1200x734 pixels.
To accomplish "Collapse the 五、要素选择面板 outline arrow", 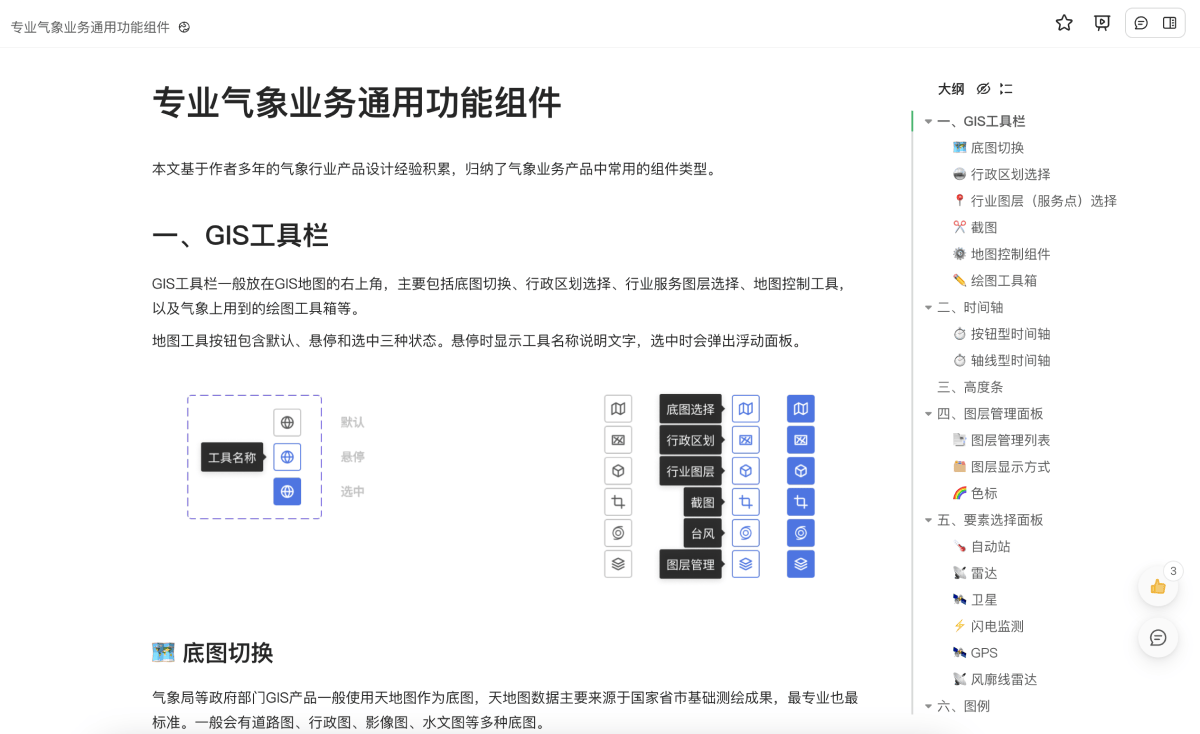I will coord(928,521).
